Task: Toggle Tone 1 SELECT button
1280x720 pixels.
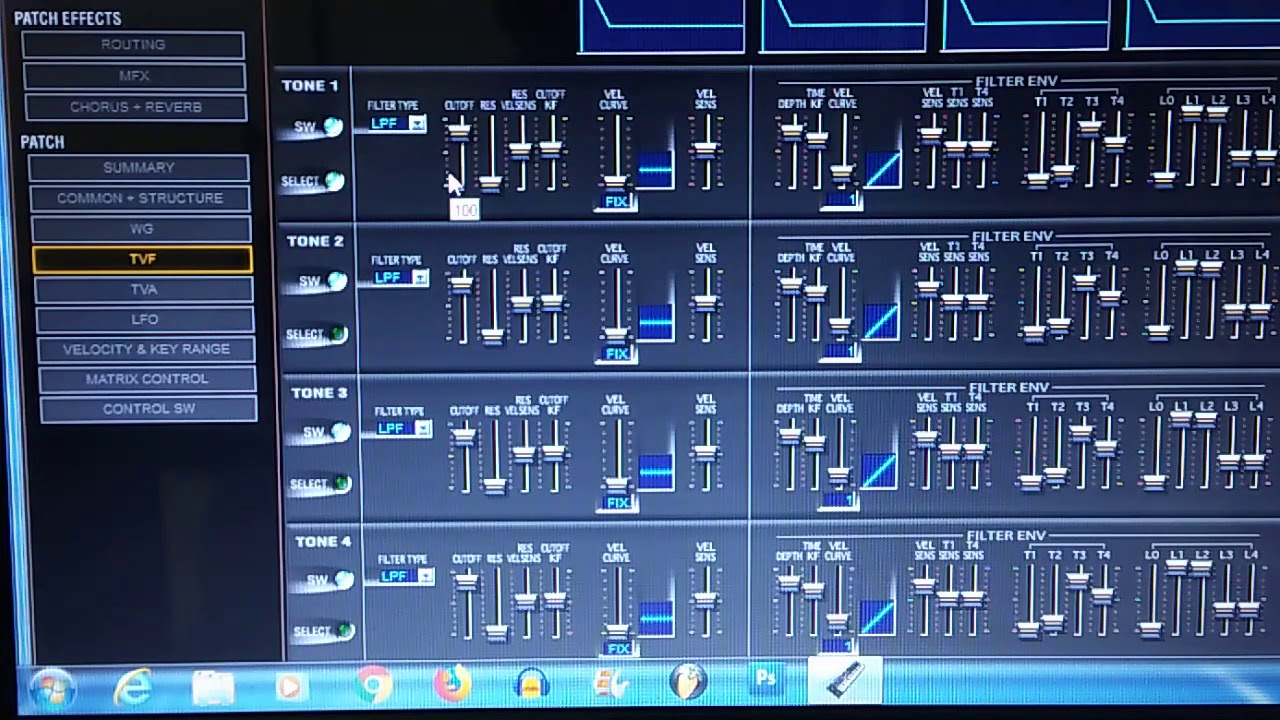Action: pos(333,181)
